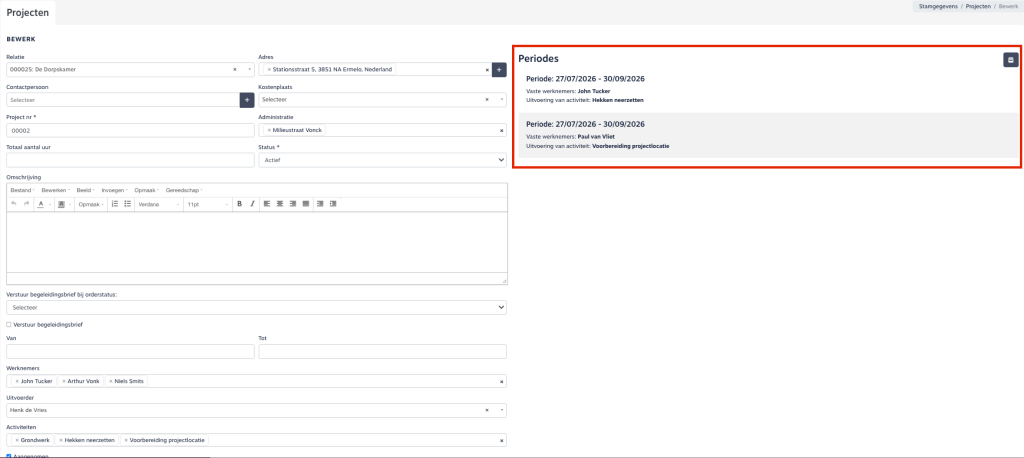Image resolution: width=1024 pixels, height=458 pixels.
Task: Remove the Milieustraat Vonck tag
Action: (x=269, y=130)
